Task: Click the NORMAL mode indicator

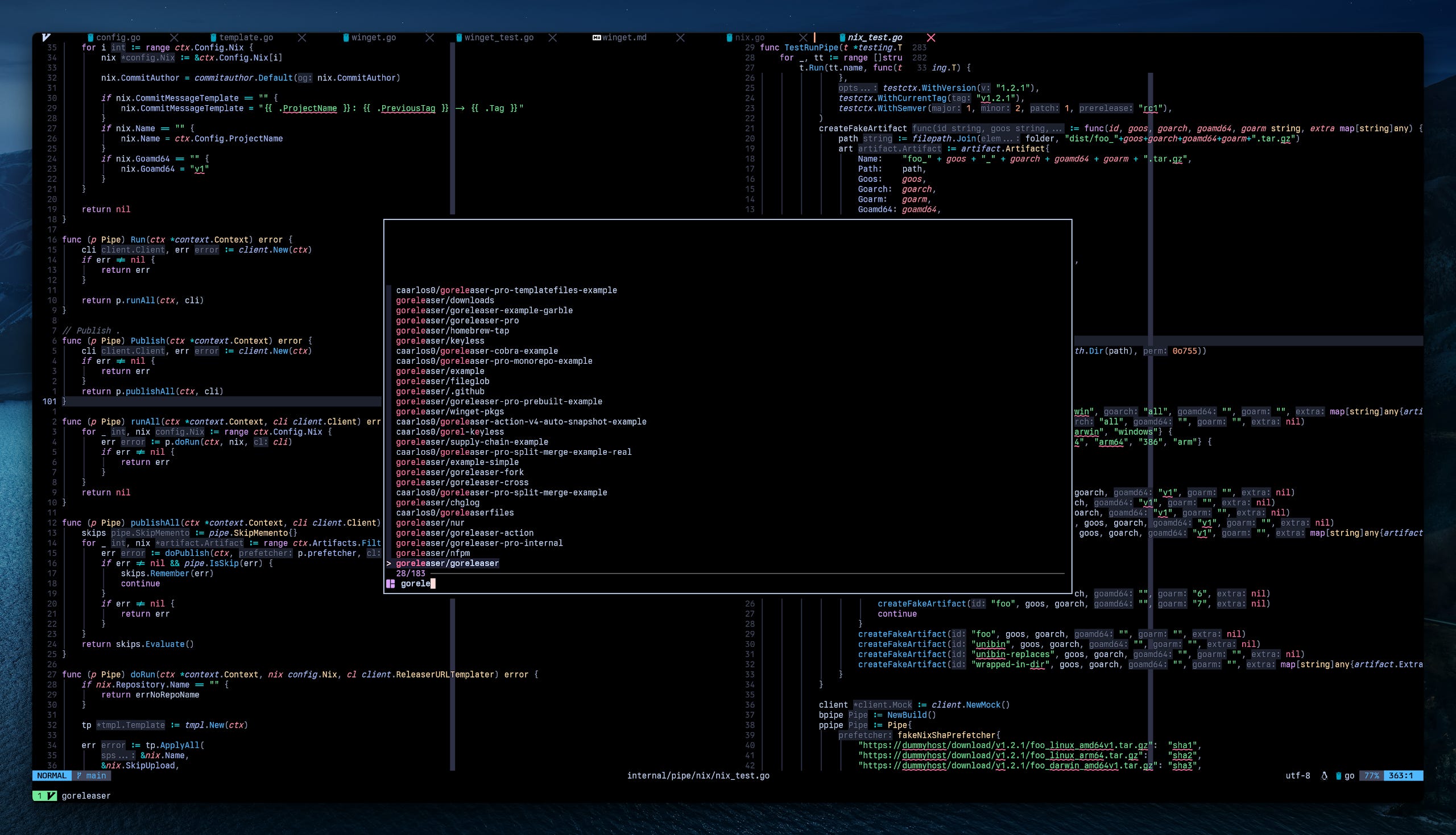Action: click(x=52, y=775)
